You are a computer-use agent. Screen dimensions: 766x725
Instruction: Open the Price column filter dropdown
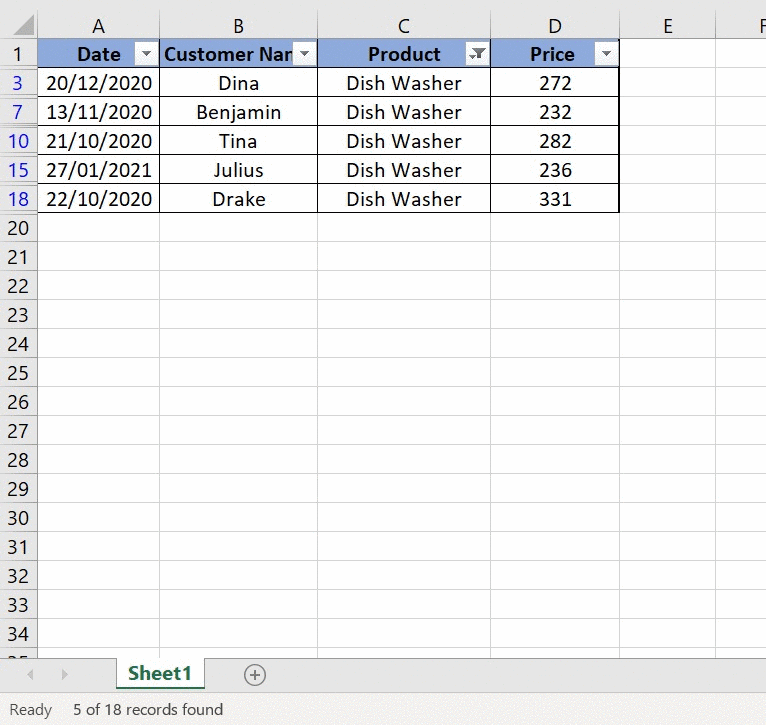click(605, 54)
